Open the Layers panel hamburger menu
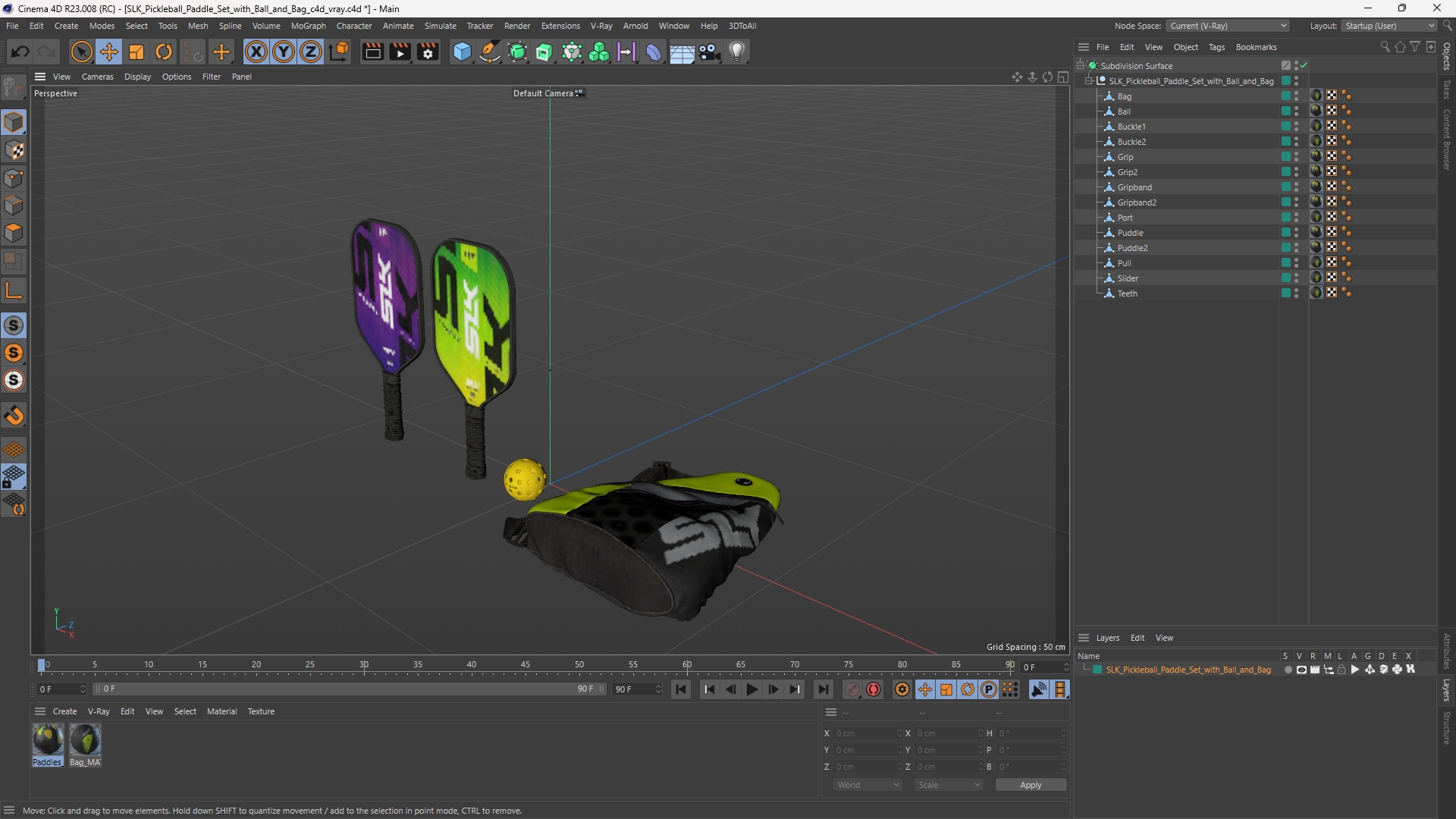Viewport: 1456px width, 819px height. point(1084,638)
